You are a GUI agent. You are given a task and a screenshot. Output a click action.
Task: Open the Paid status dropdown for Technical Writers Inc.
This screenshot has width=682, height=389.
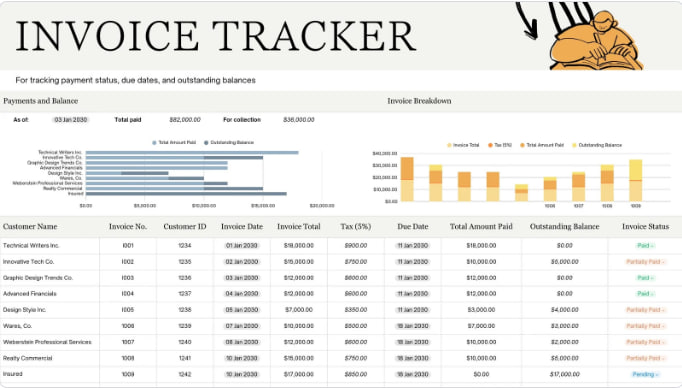(645, 246)
